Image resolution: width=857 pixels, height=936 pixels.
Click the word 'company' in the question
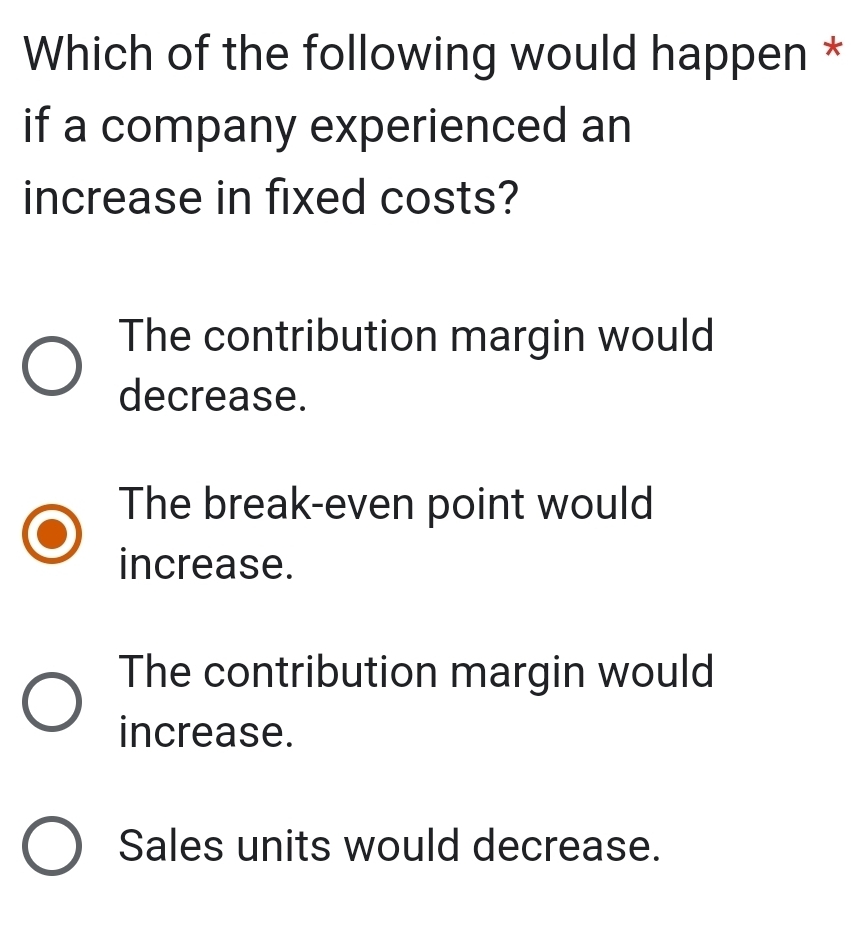pos(199,129)
